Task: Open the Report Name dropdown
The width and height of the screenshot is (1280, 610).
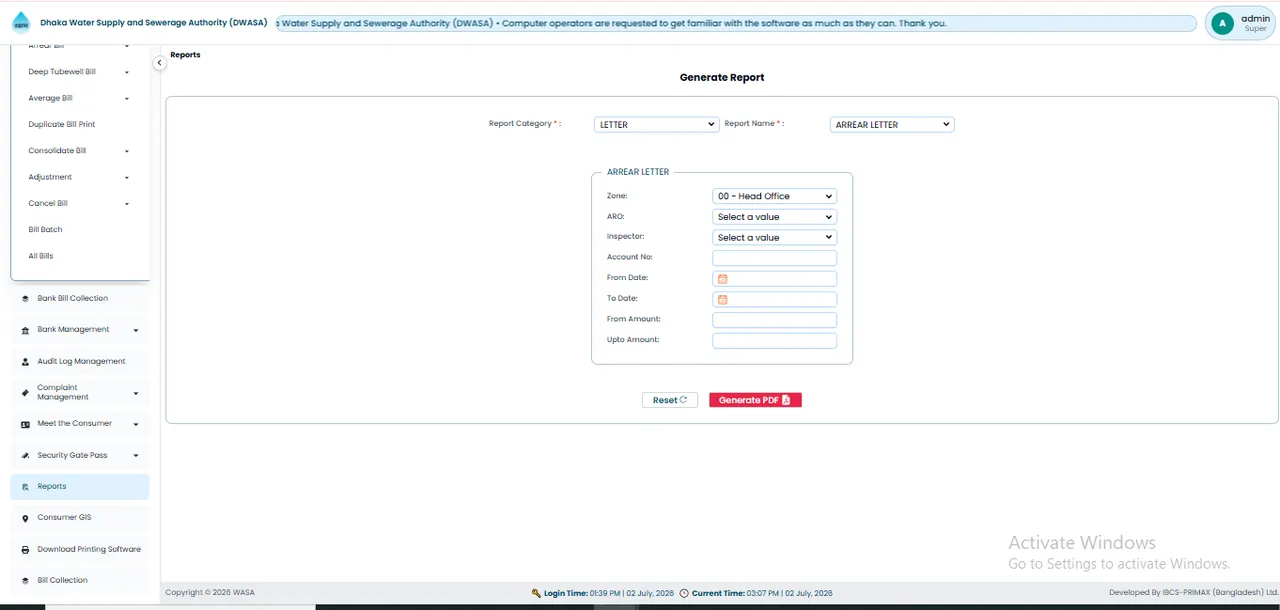Action: (892, 124)
